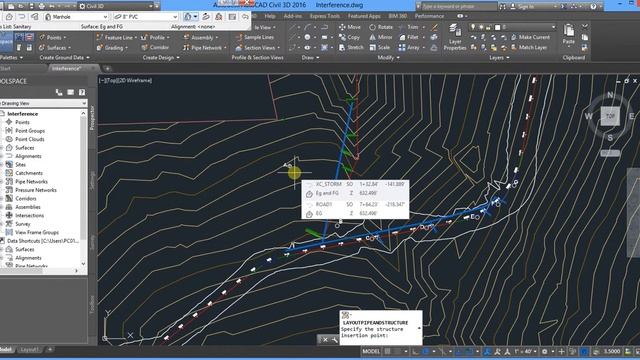640x360 pixels.
Task: Toggle the grid display in status bar
Action: pos(387,351)
